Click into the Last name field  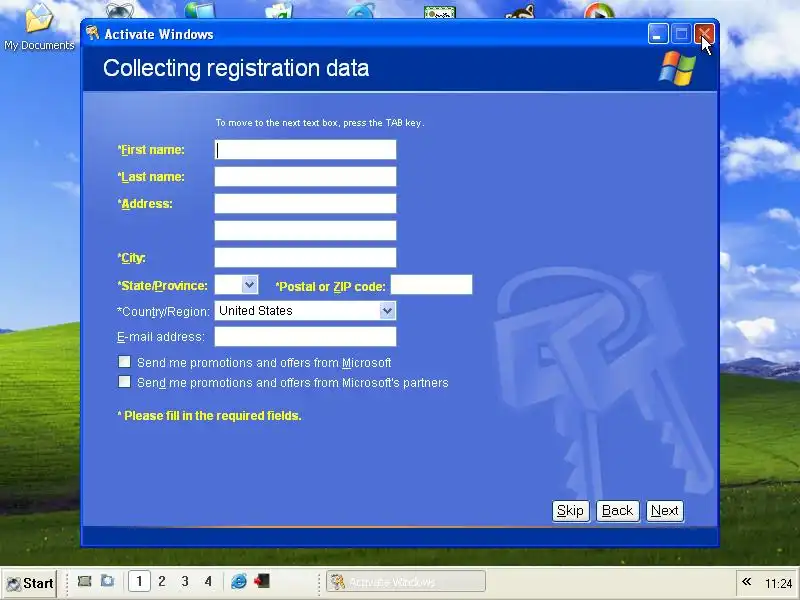[305, 177]
